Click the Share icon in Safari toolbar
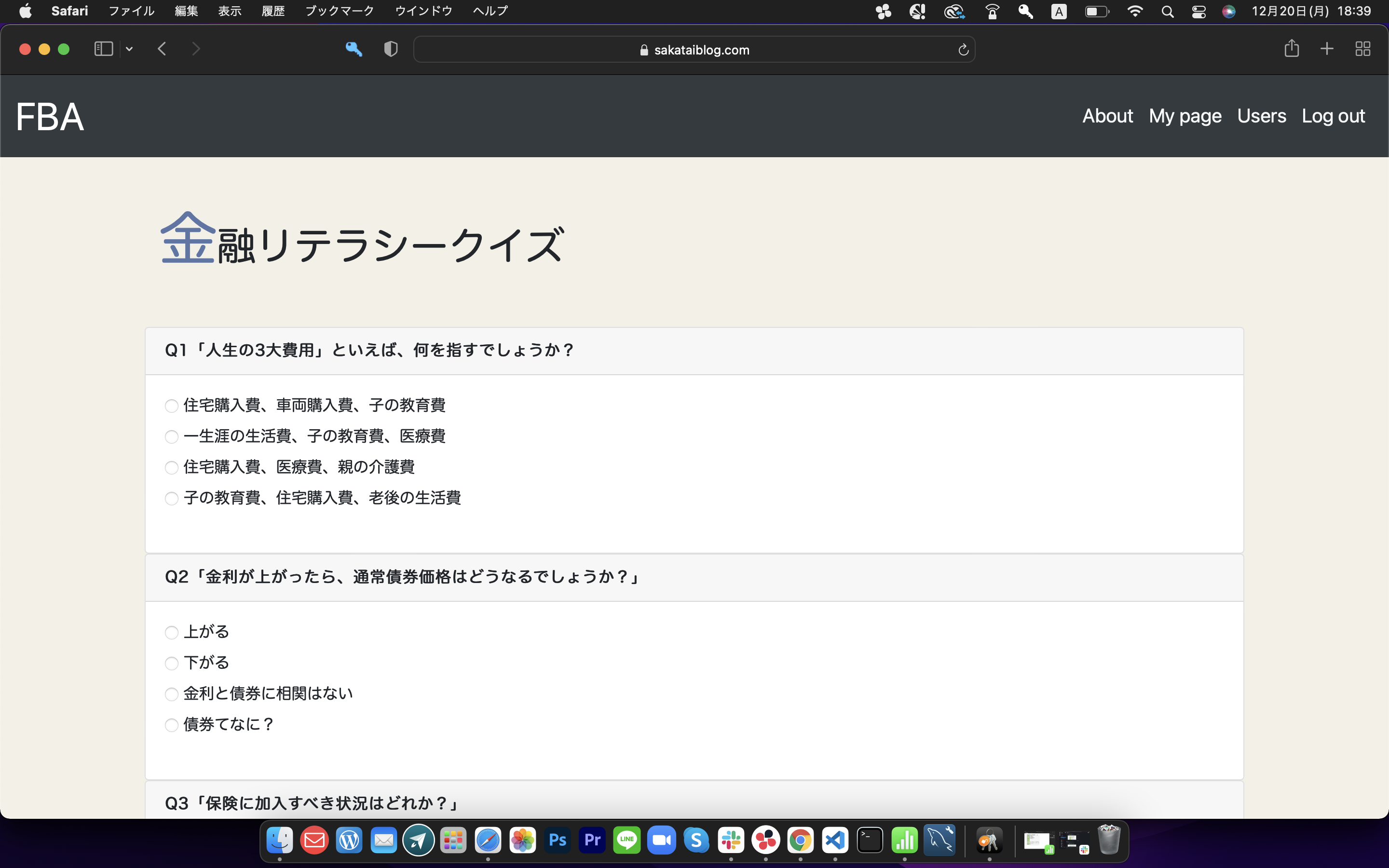Image resolution: width=1389 pixels, height=868 pixels. [1292, 49]
